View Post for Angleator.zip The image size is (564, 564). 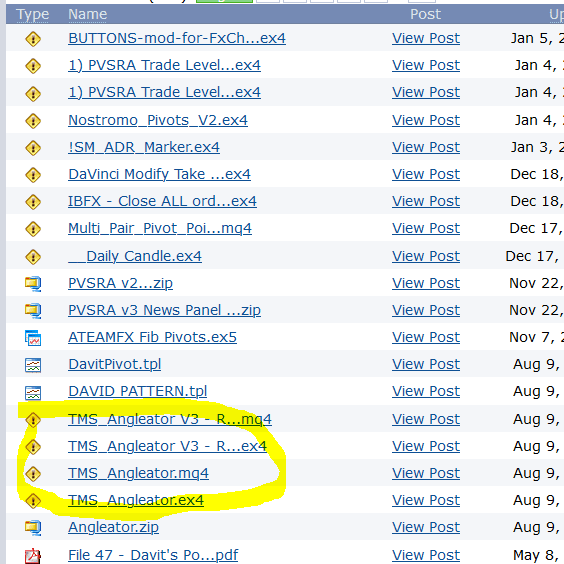(426, 527)
